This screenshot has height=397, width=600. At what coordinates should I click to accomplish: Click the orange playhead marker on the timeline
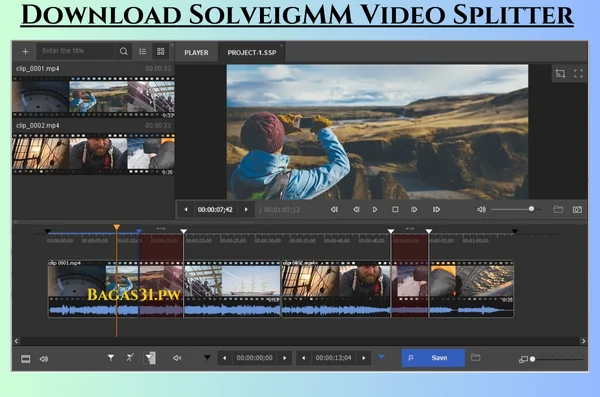[x=117, y=227]
